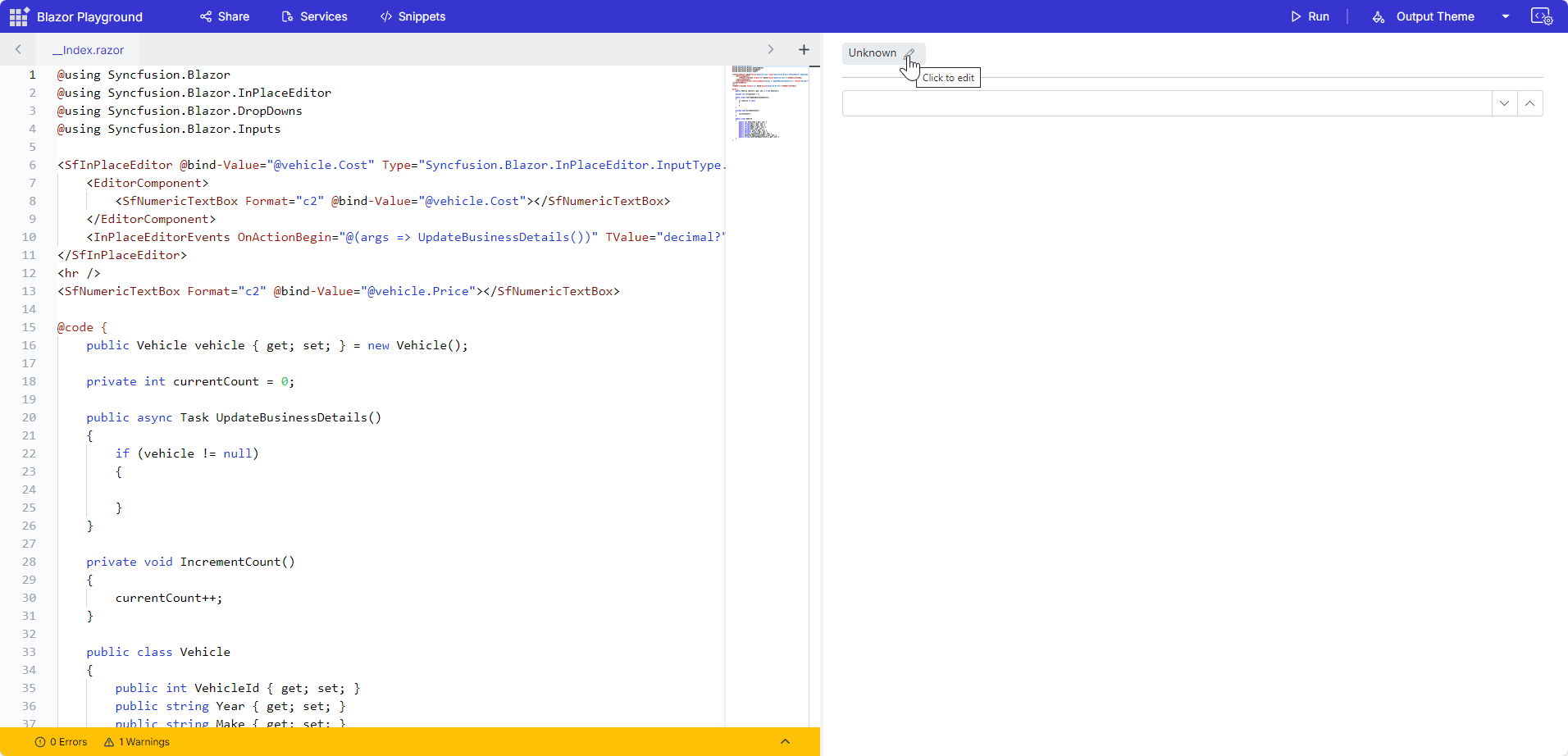Screen dimensions: 1568x756
Task: Select the __Index.razor tab
Action: click(89, 50)
